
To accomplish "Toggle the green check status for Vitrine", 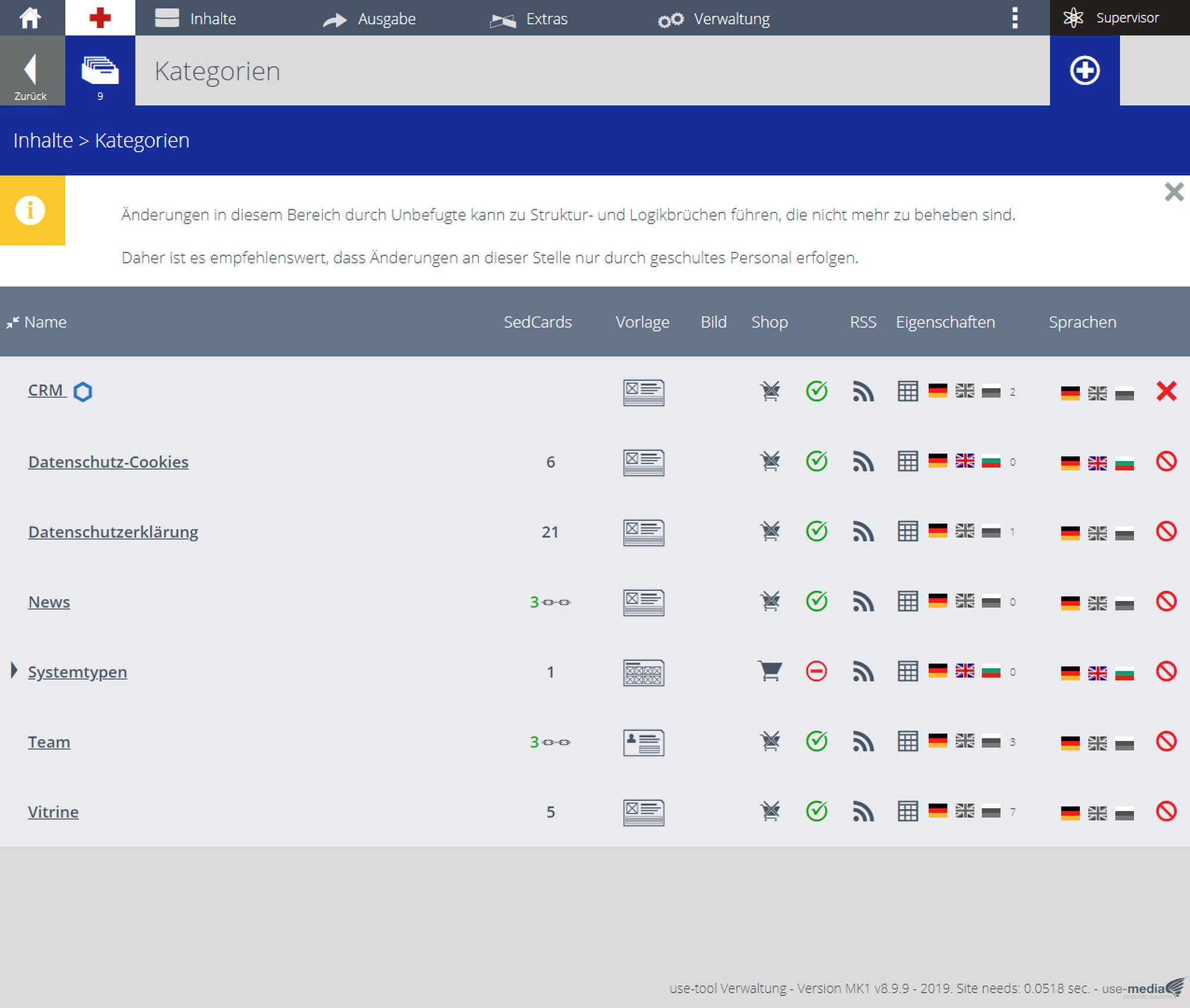I will 816,812.
